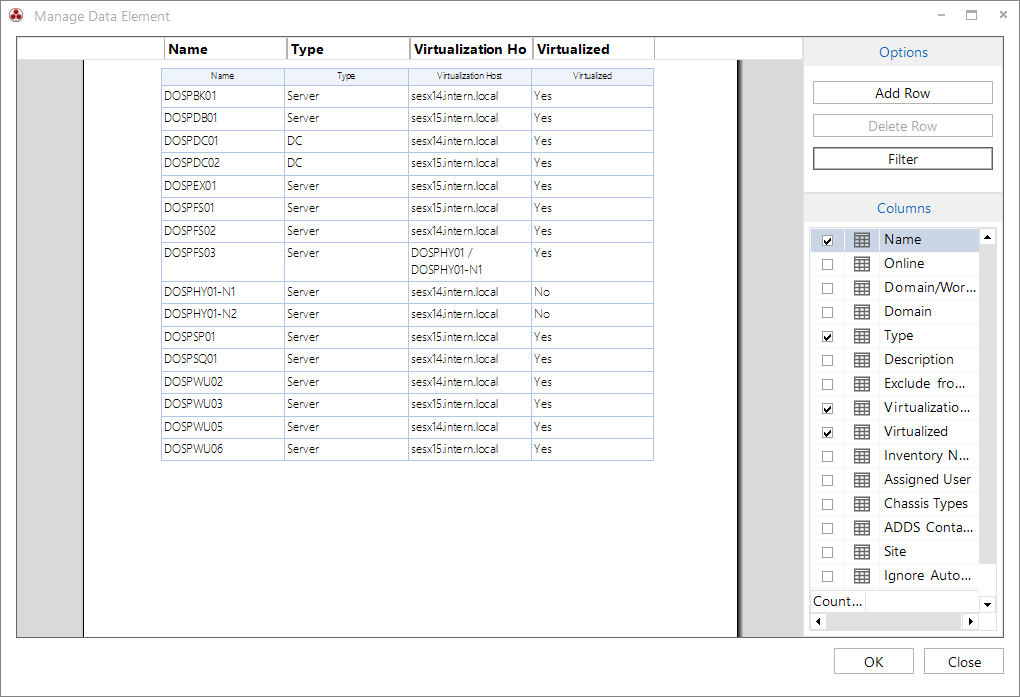Click the DOSPEX01 cell in table
The height and width of the screenshot is (697, 1020).
coord(222,186)
